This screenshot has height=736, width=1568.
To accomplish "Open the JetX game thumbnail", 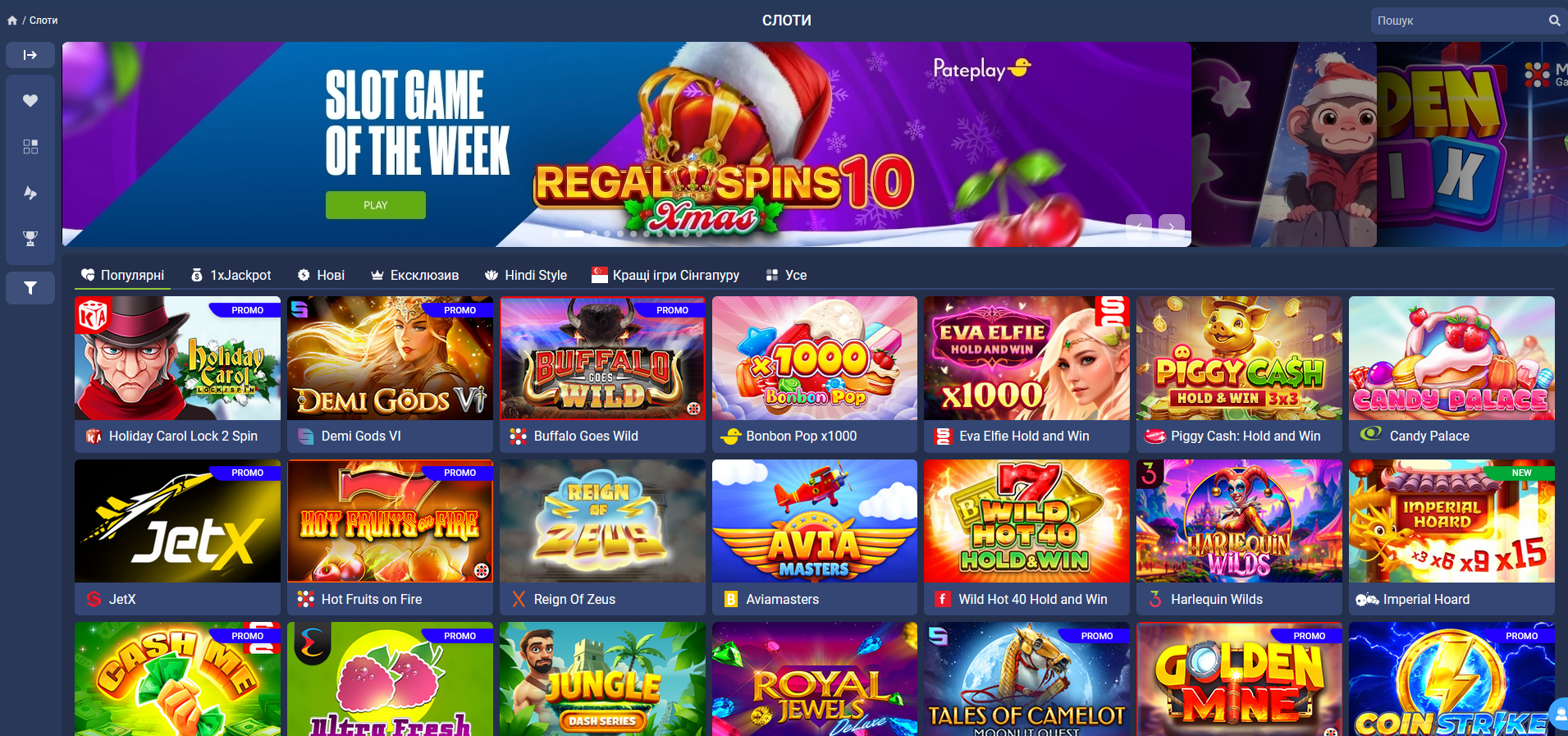I will pos(177,521).
